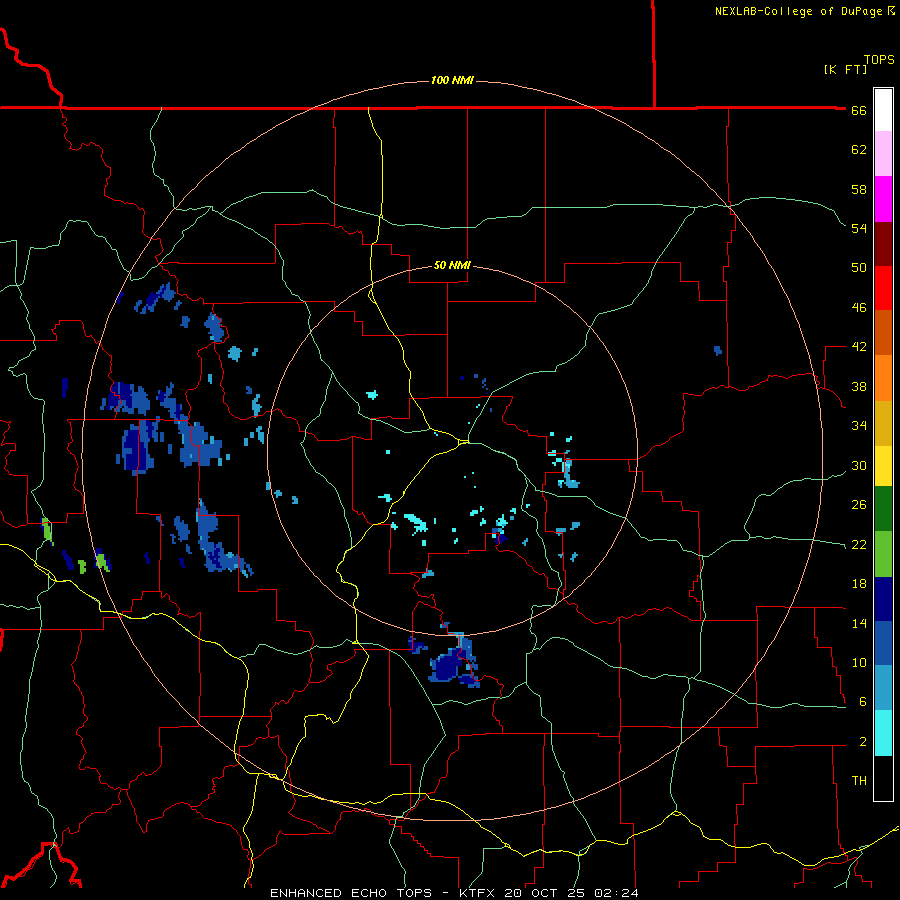Select the light pink legend color block
900x900 pixels.
(883, 153)
